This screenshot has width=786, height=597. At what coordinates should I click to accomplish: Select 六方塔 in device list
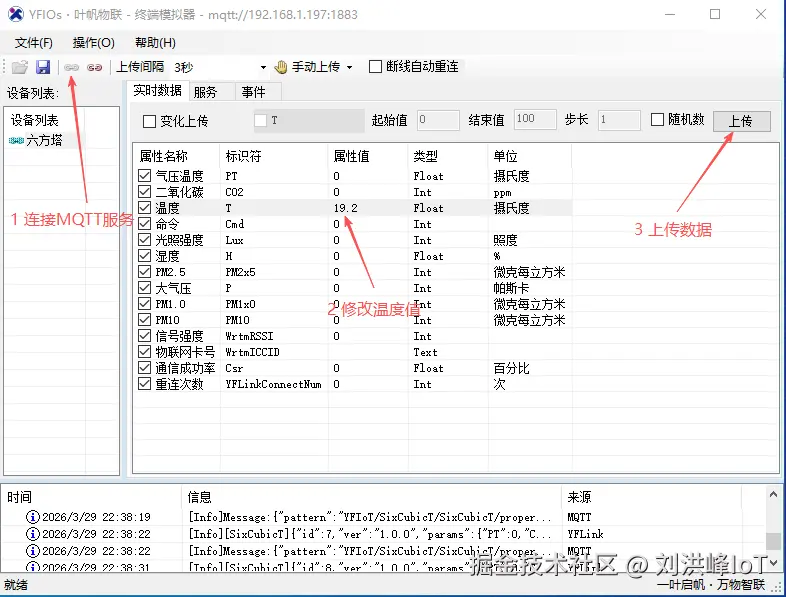tap(44, 140)
